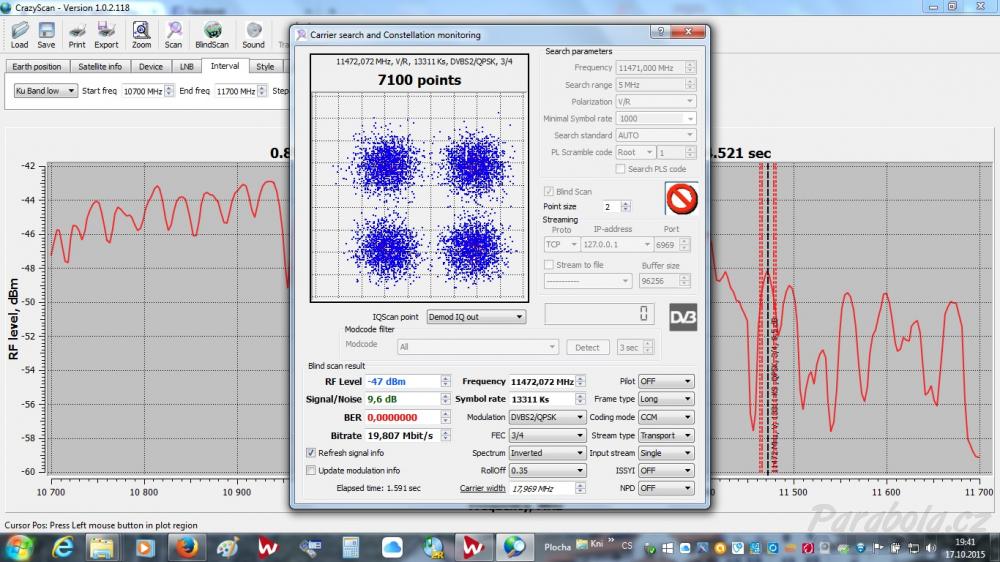The image size is (1000, 562).
Task: Open the Spectrum Inverted dropdown
Action: (547, 453)
